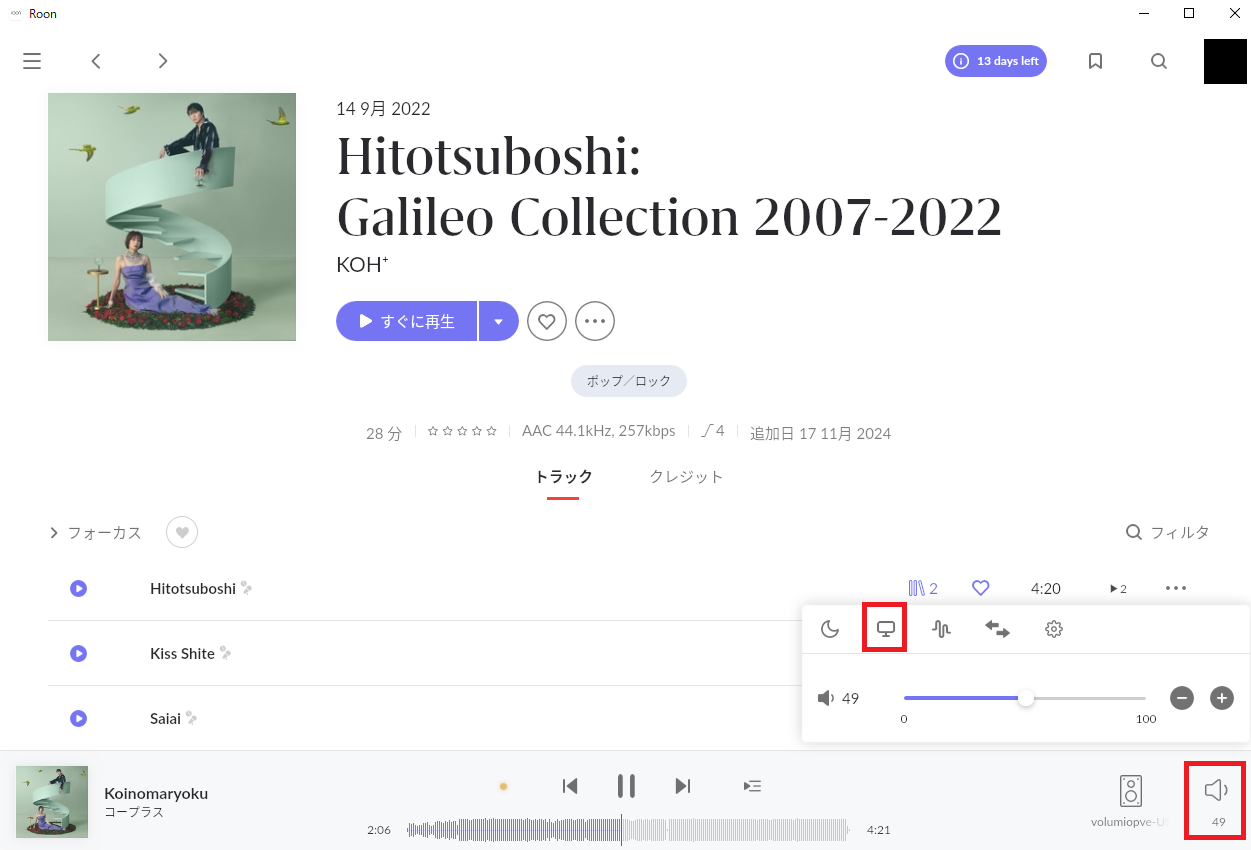Open DSP waveform settings icon
Viewport: 1251px width, 850px height.
(x=941, y=629)
